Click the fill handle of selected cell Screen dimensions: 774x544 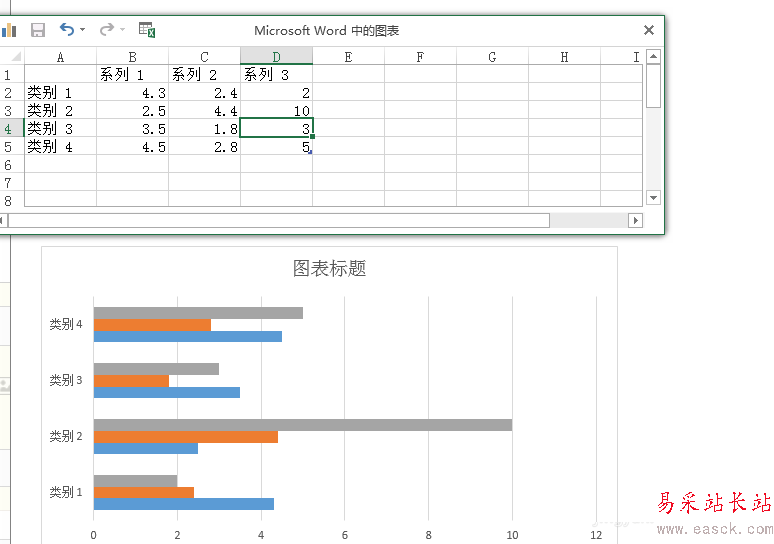click(x=312, y=137)
